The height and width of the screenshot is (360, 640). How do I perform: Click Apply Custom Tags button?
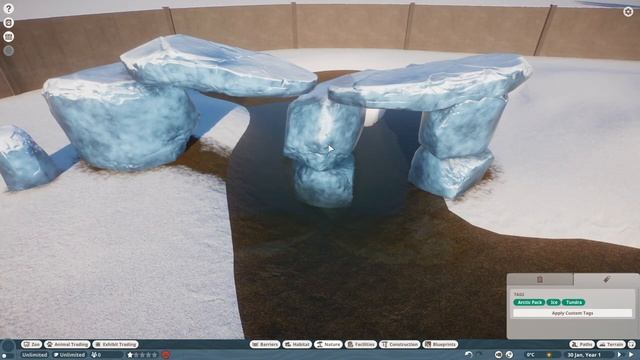tap(572, 313)
